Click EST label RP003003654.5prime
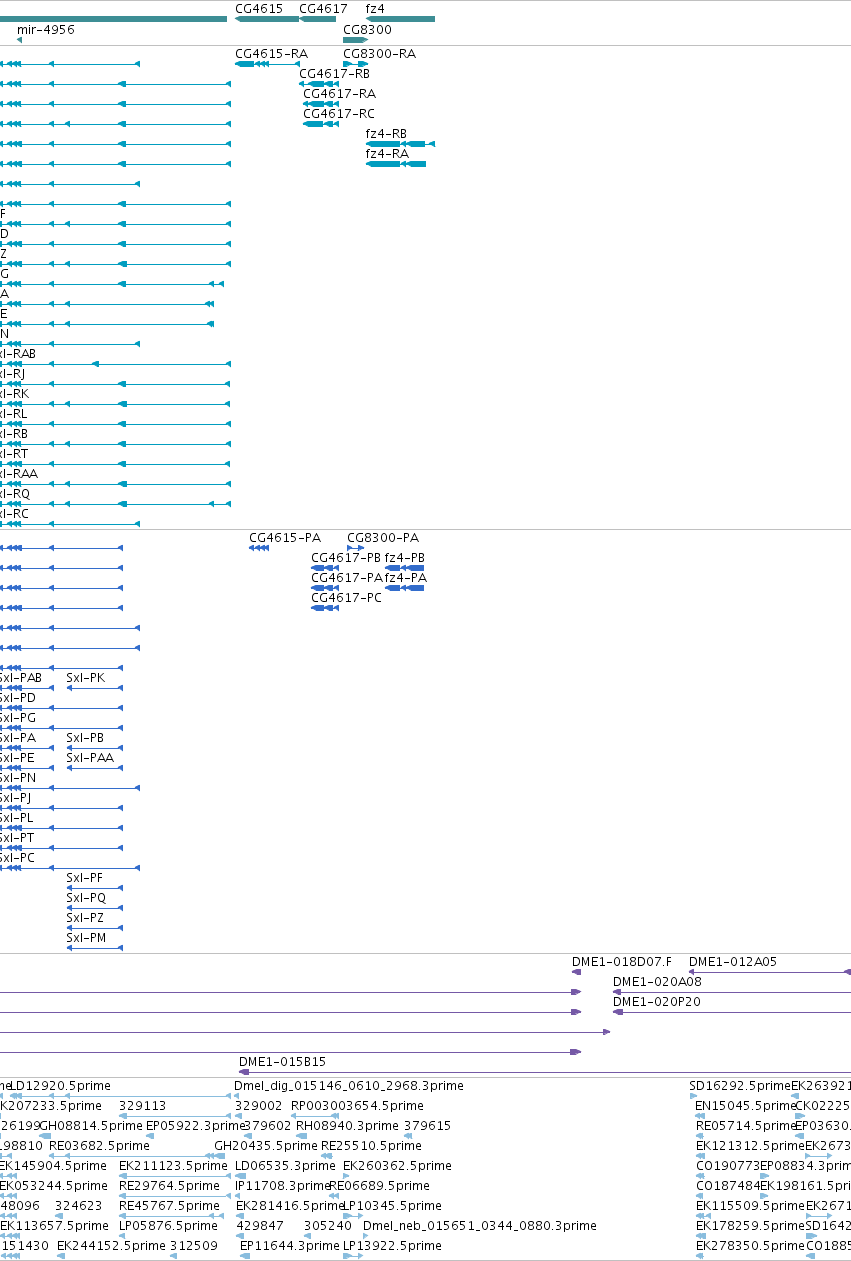Screen dimensions: 851x1261 tap(357, 1106)
